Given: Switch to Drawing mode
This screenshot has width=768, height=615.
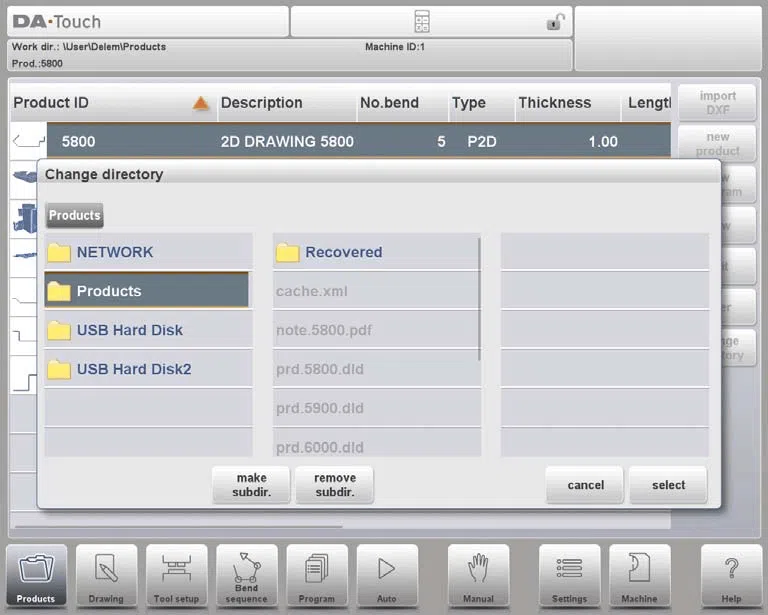Looking at the screenshot, I should [x=106, y=576].
